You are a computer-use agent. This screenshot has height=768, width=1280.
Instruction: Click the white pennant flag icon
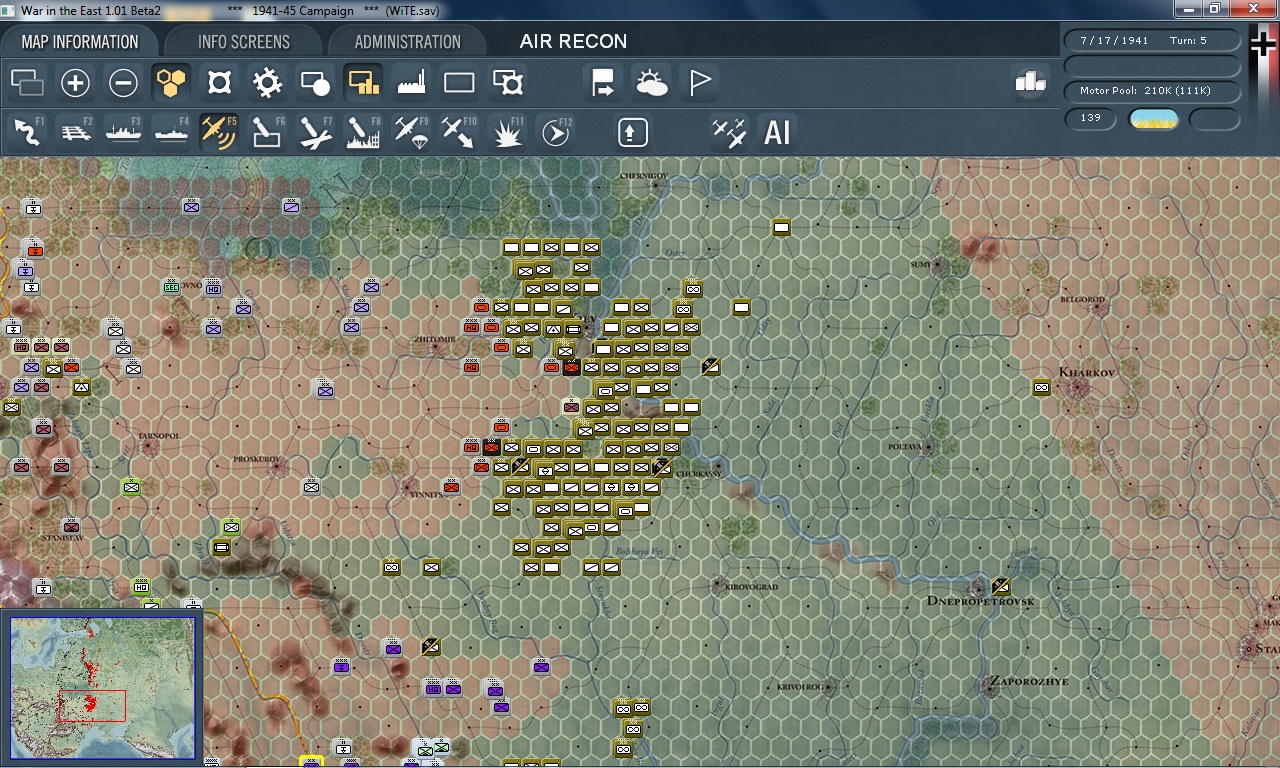click(x=700, y=83)
